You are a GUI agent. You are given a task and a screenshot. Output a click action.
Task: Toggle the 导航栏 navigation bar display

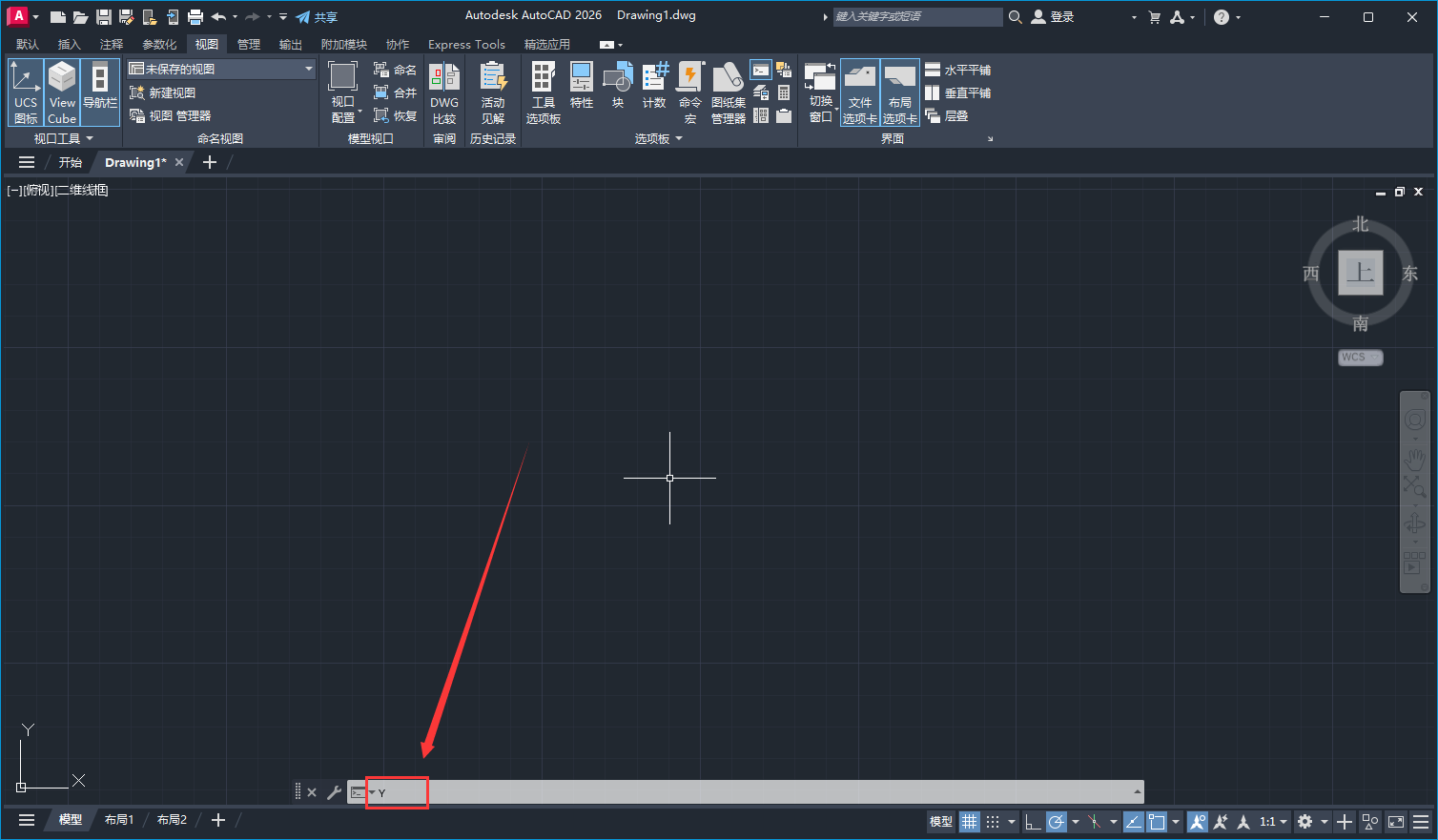point(100,92)
